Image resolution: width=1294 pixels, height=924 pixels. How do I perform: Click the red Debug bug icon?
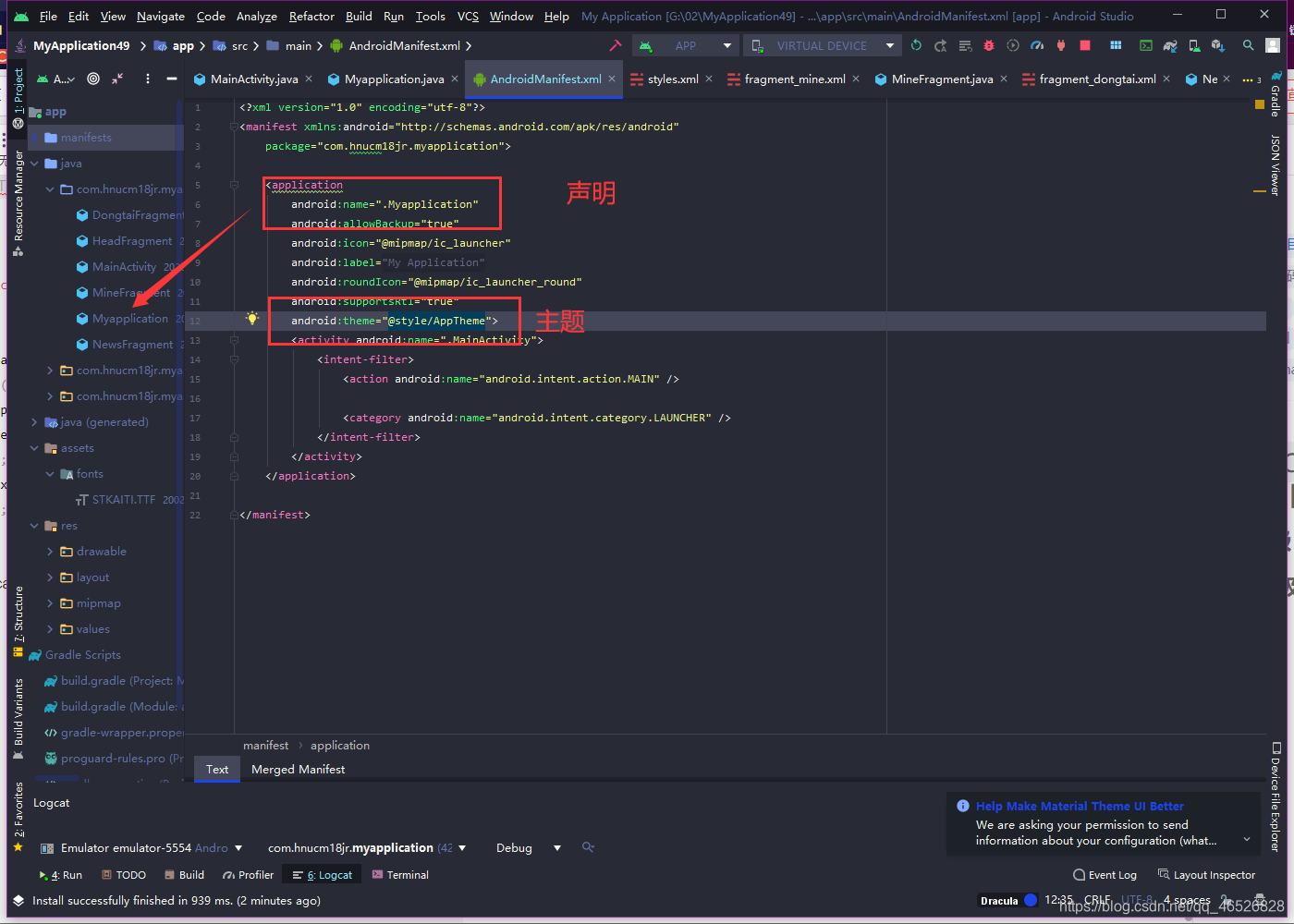pos(989,45)
